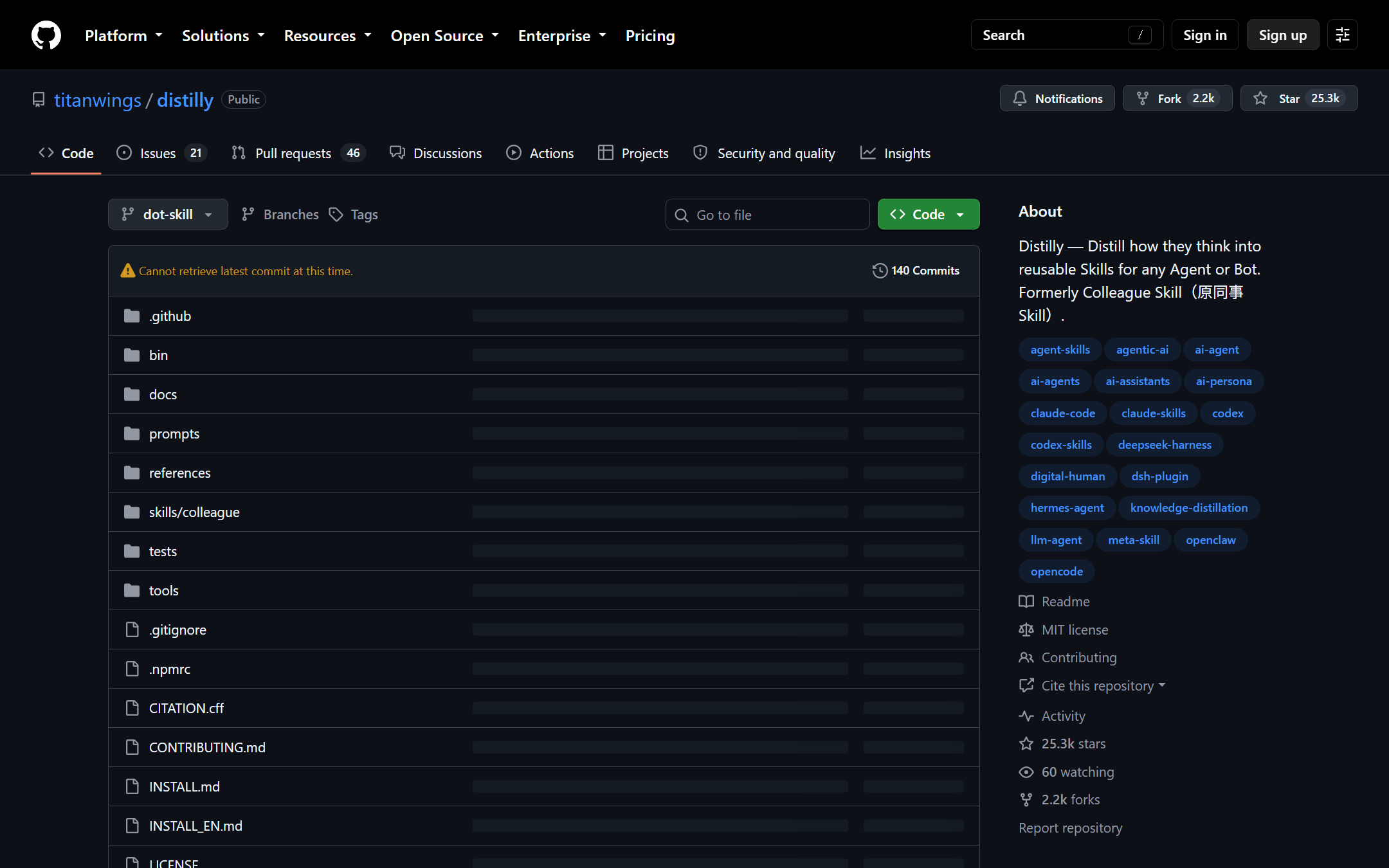
Task: Click the knowledge-distillation topic tag
Action: point(1189,507)
